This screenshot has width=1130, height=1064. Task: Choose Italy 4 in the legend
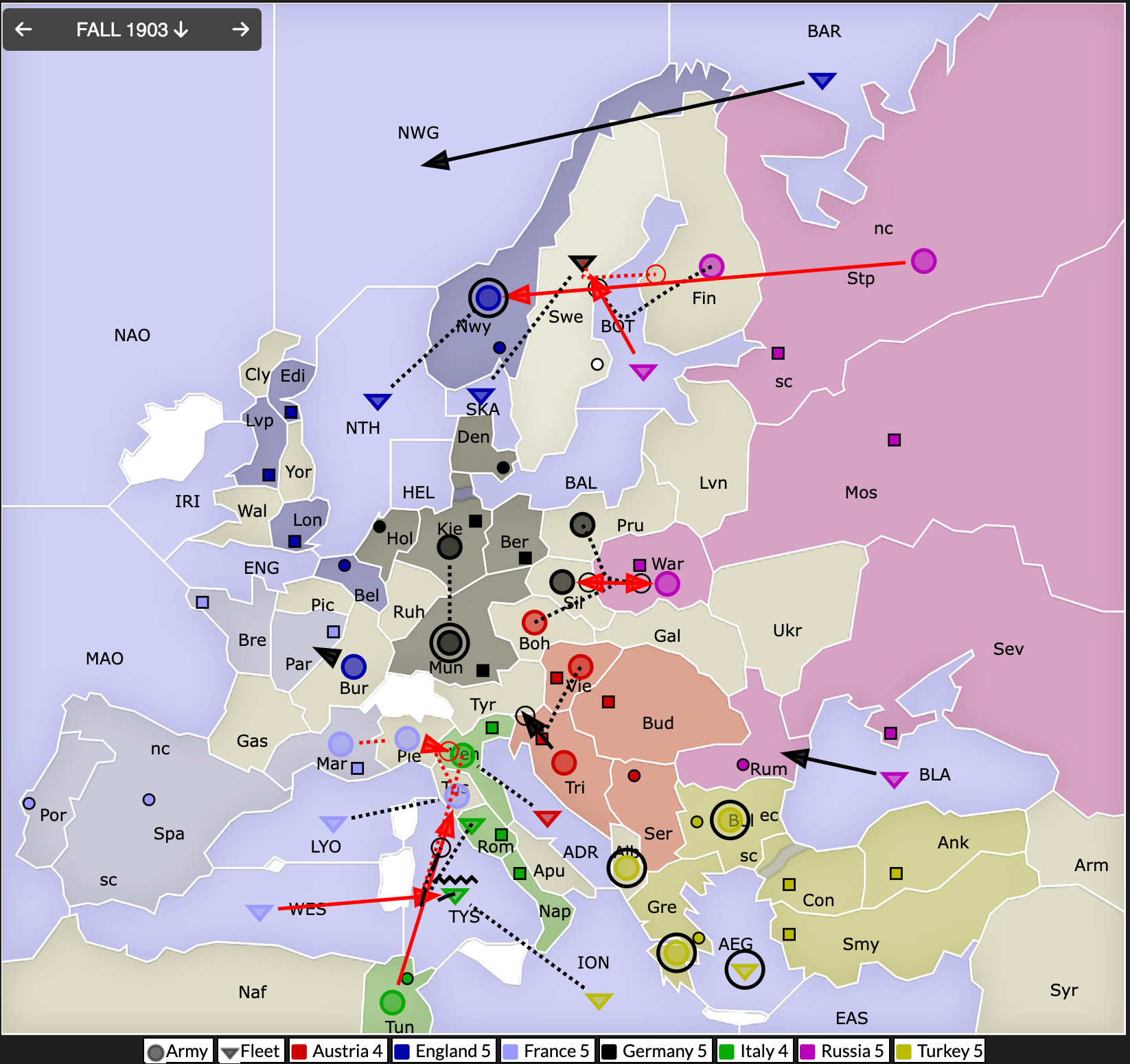[754, 1051]
